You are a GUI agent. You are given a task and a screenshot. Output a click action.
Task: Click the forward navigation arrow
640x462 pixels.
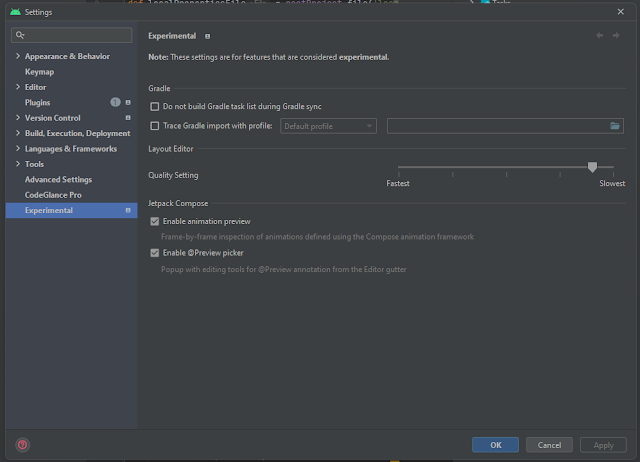616,35
